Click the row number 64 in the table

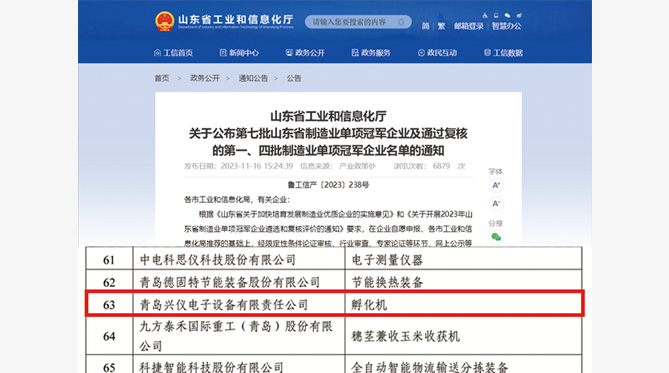click(x=109, y=336)
